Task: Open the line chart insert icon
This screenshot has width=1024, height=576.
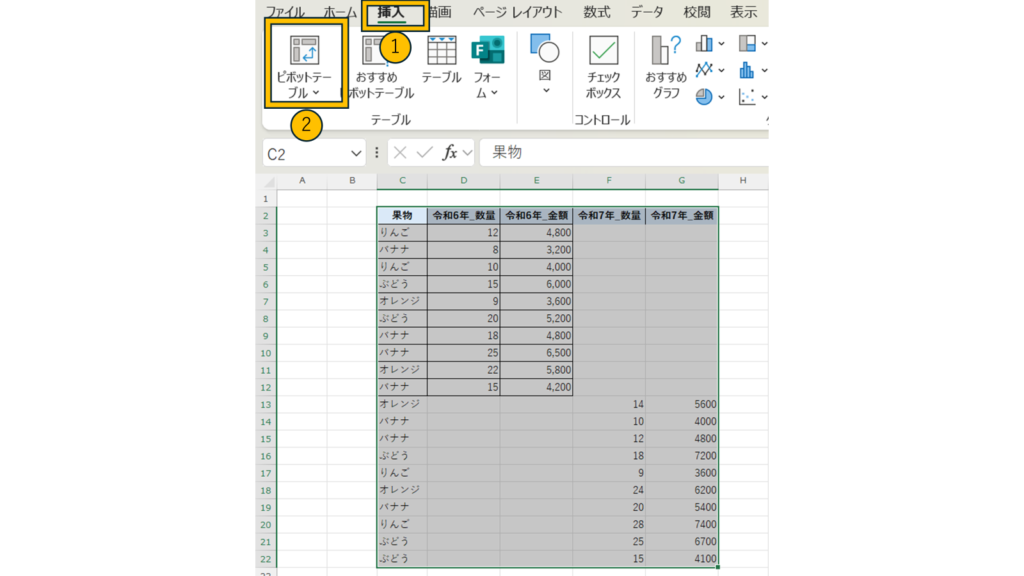Action: 705,70
